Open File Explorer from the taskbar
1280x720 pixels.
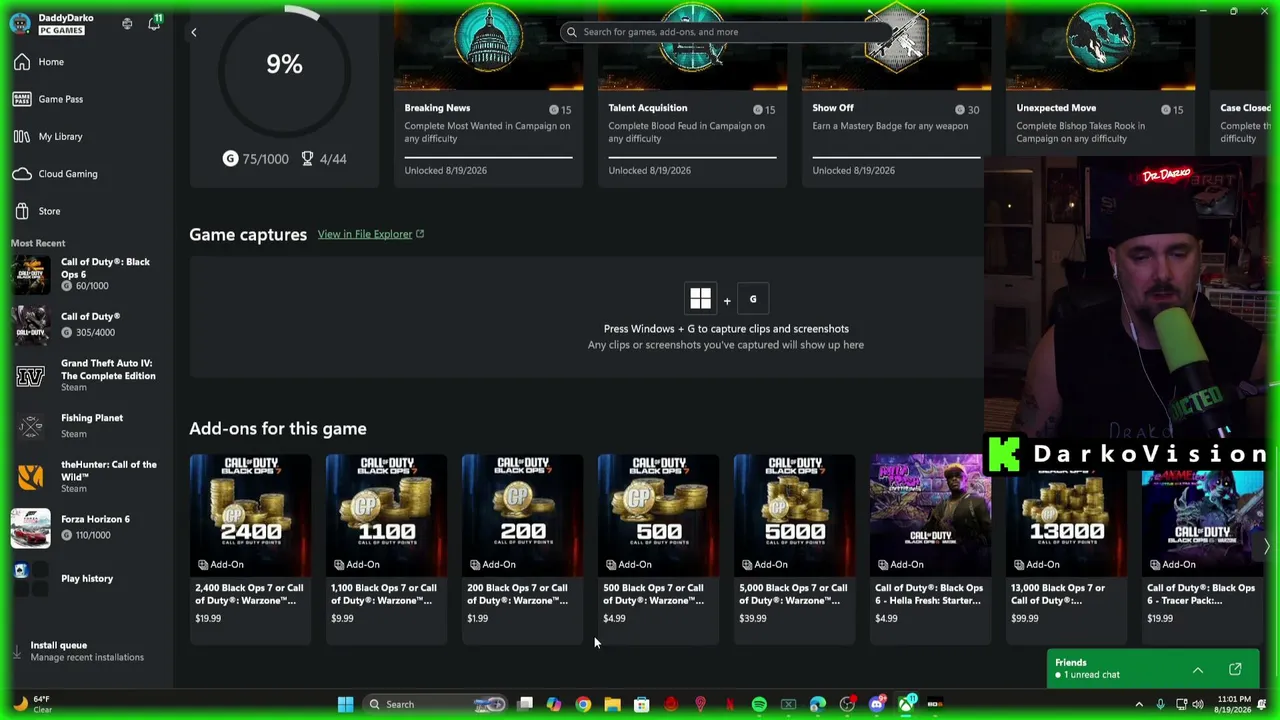[x=612, y=704]
